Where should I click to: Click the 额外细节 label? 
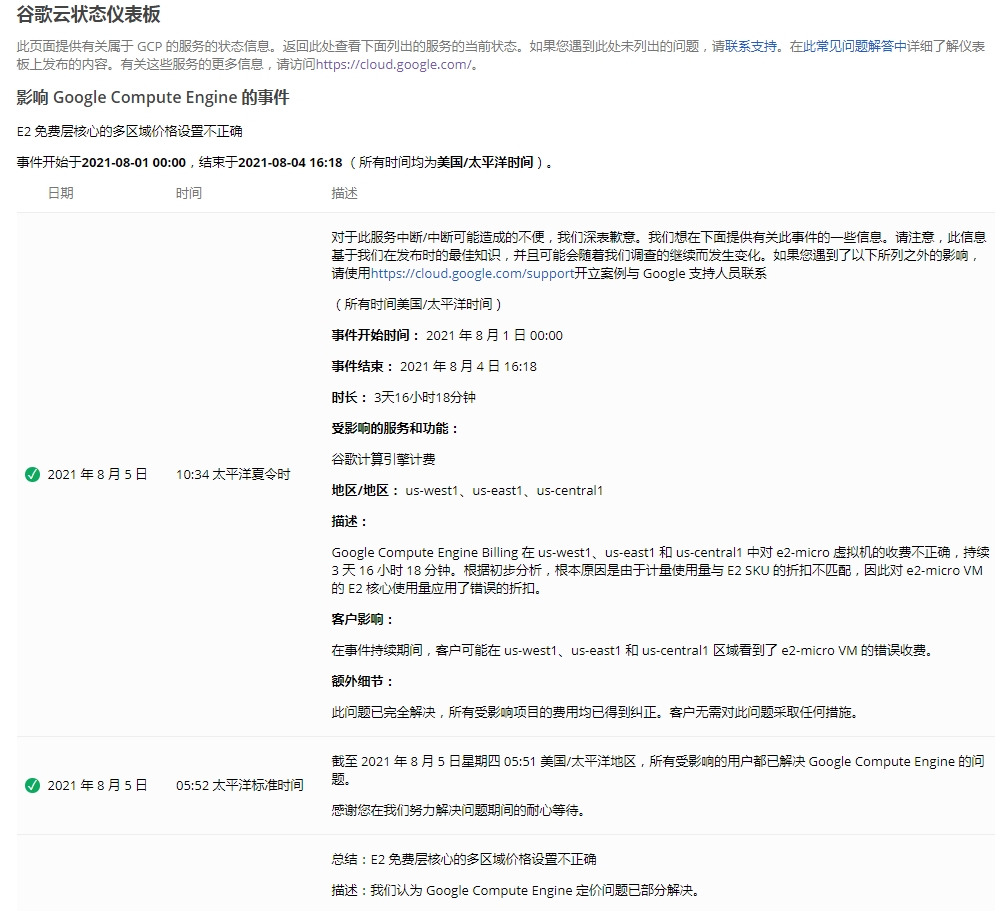(362, 681)
